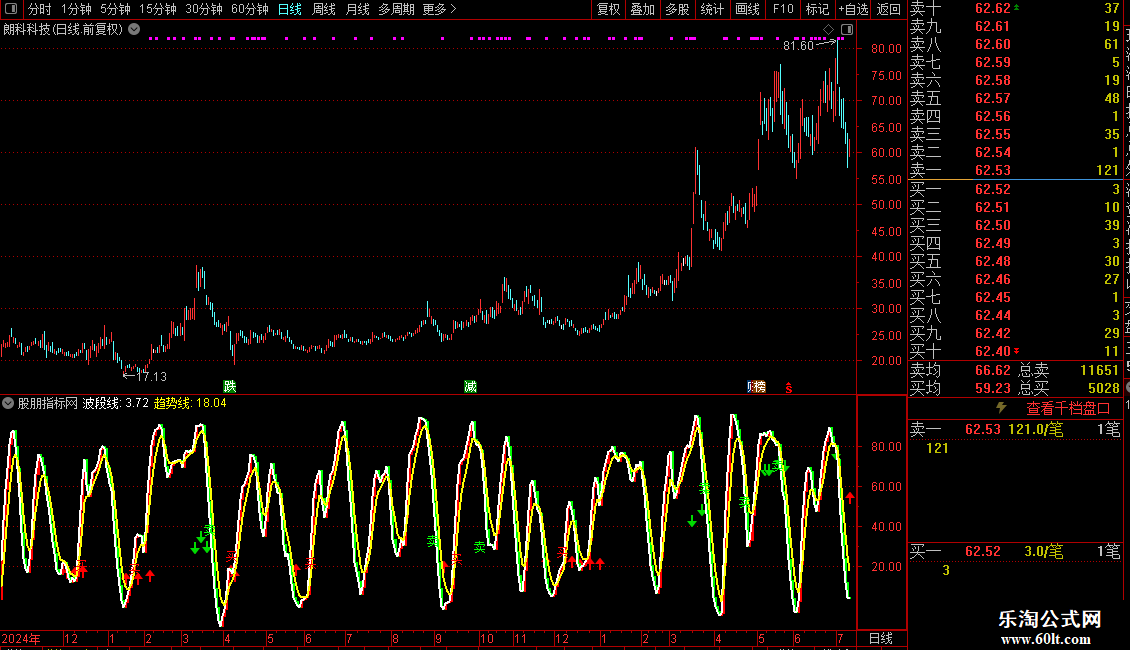Select 卖十 ask row at 62.62
The height and width of the screenshot is (650, 1130).
pos(1015,8)
